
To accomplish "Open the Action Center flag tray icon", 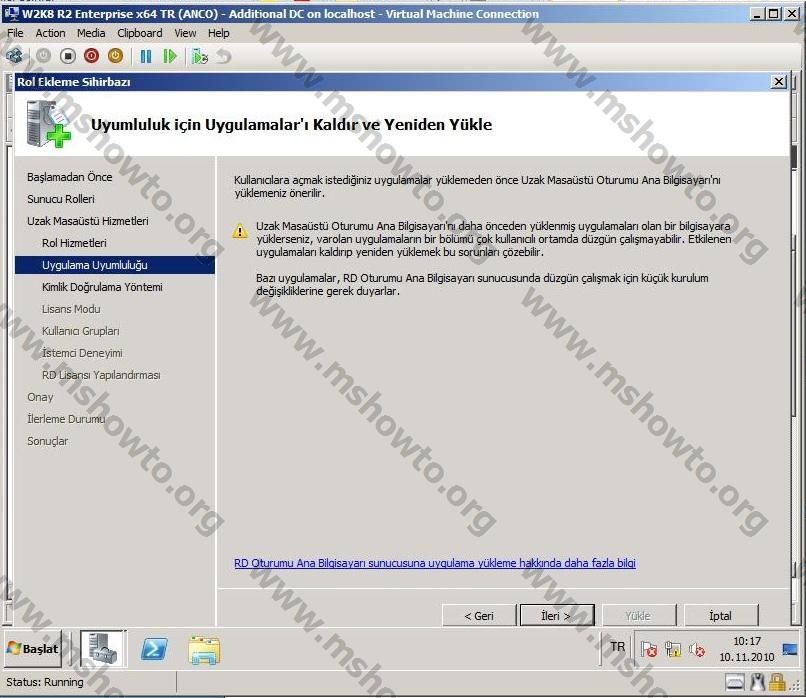I will (x=649, y=650).
